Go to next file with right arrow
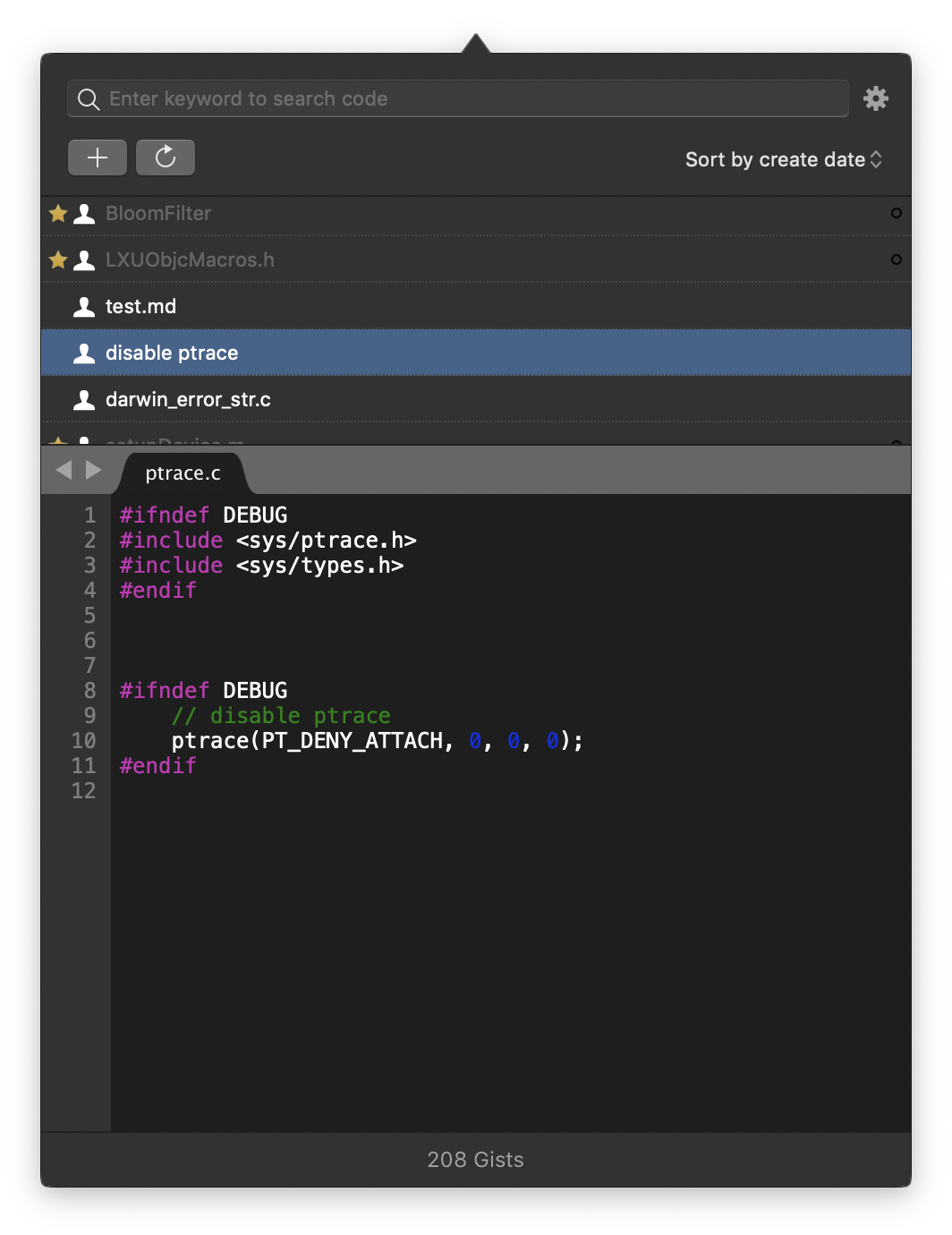Image resolution: width=952 pixels, height=1235 pixels. [93, 470]
